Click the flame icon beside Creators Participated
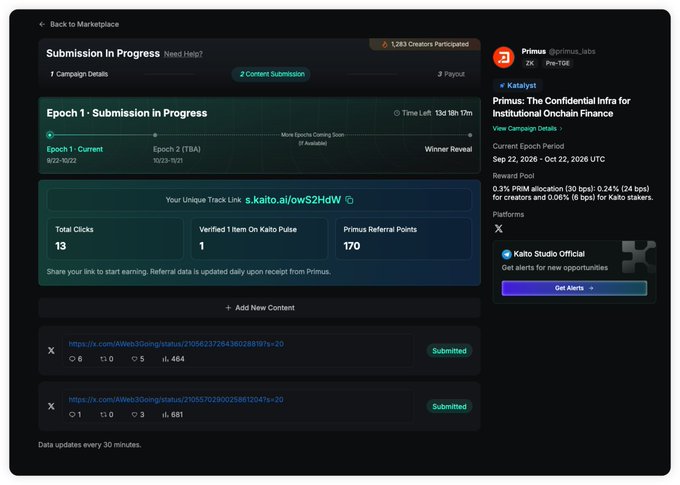 point(384,44)
